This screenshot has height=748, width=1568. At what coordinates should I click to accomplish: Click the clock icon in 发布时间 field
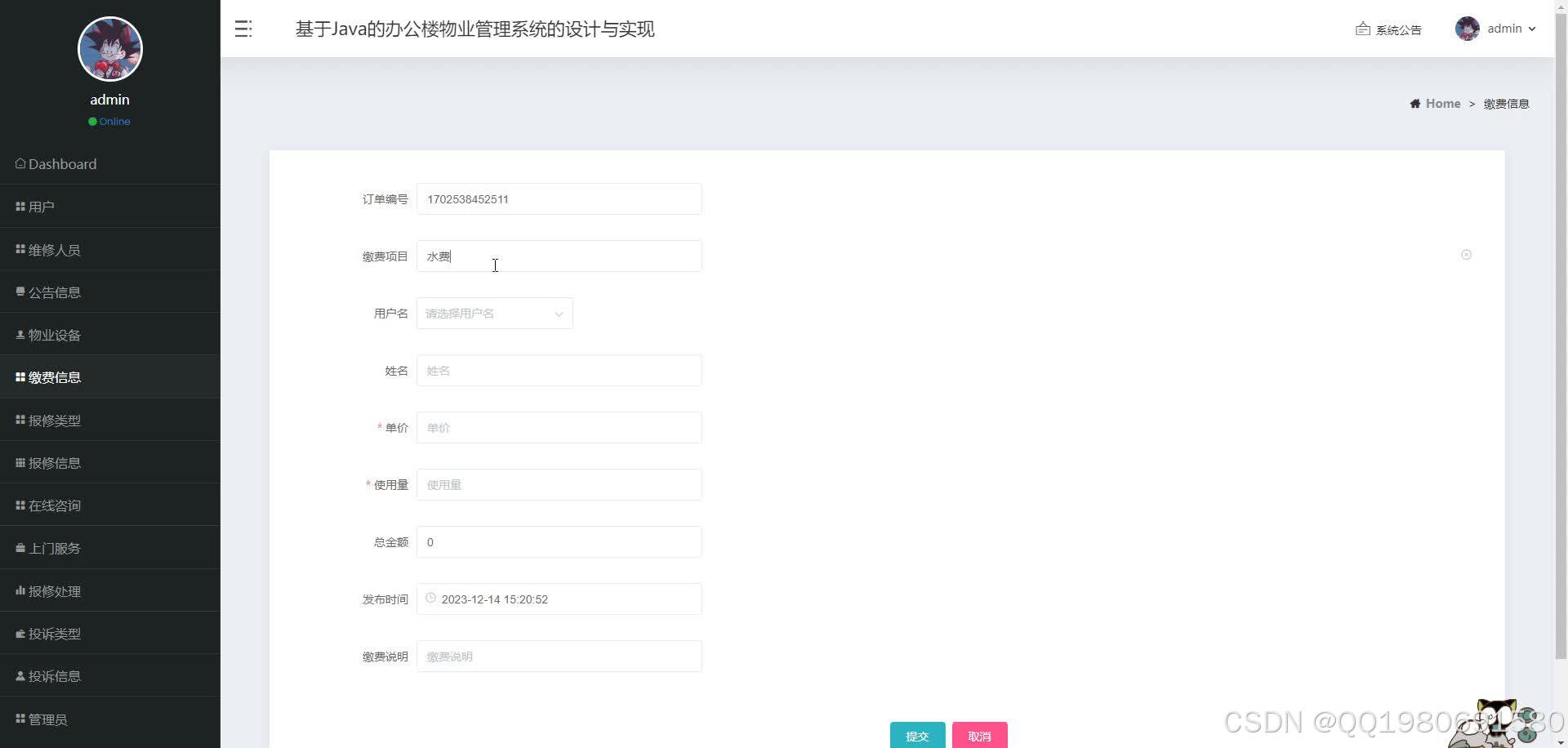point(430,599)
